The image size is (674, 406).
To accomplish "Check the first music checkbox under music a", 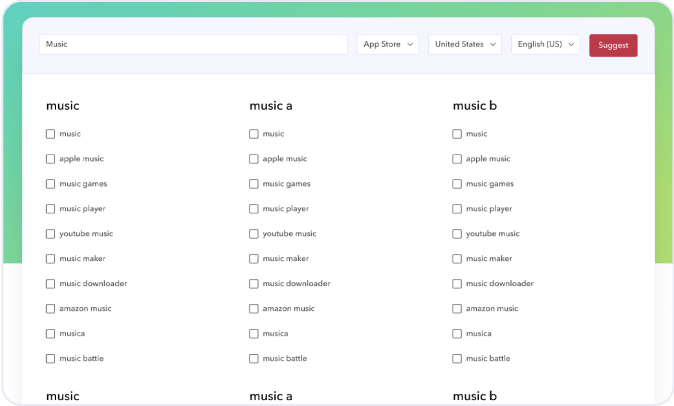I will [254, 134].
